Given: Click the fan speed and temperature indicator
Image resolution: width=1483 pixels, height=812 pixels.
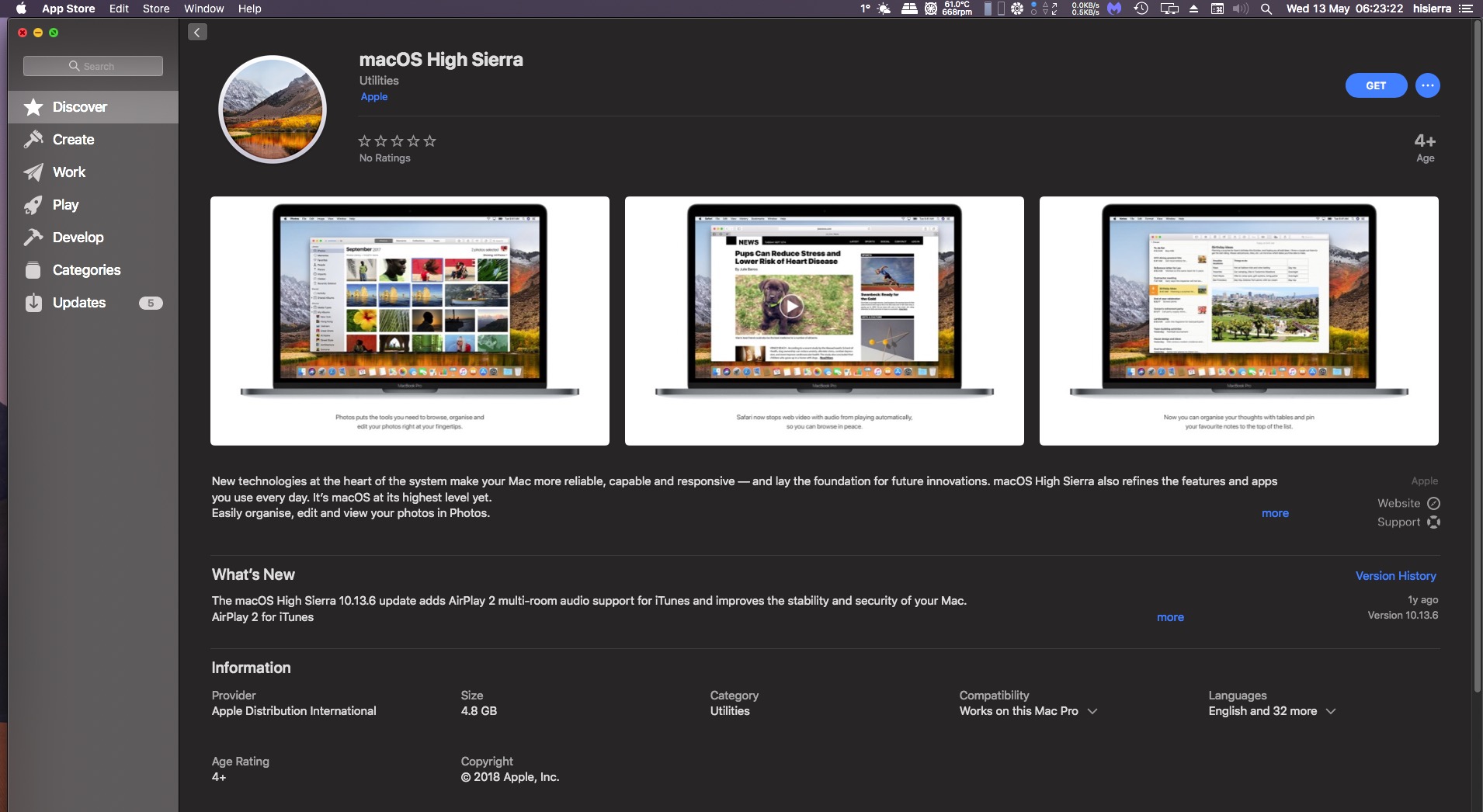Looking at the screenshot, I should pos(948,9).
